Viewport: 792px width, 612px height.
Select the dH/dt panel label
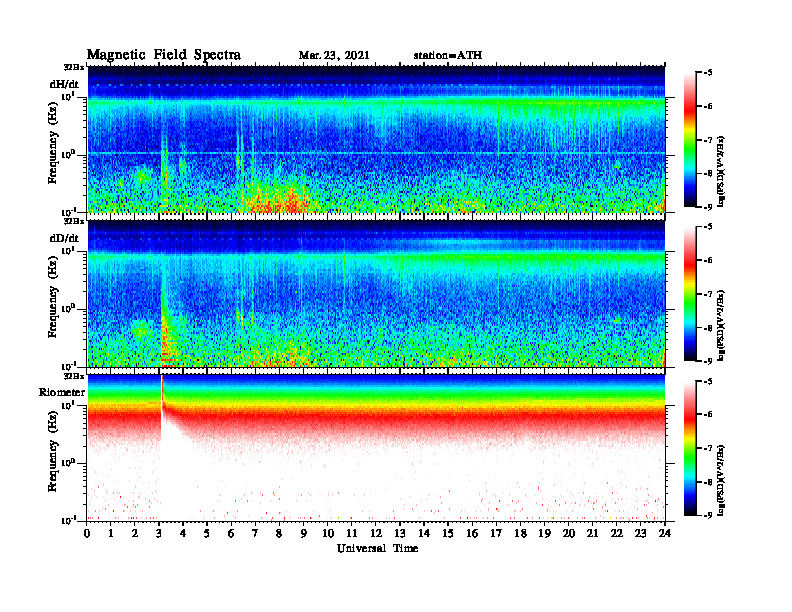coord(65,84)
